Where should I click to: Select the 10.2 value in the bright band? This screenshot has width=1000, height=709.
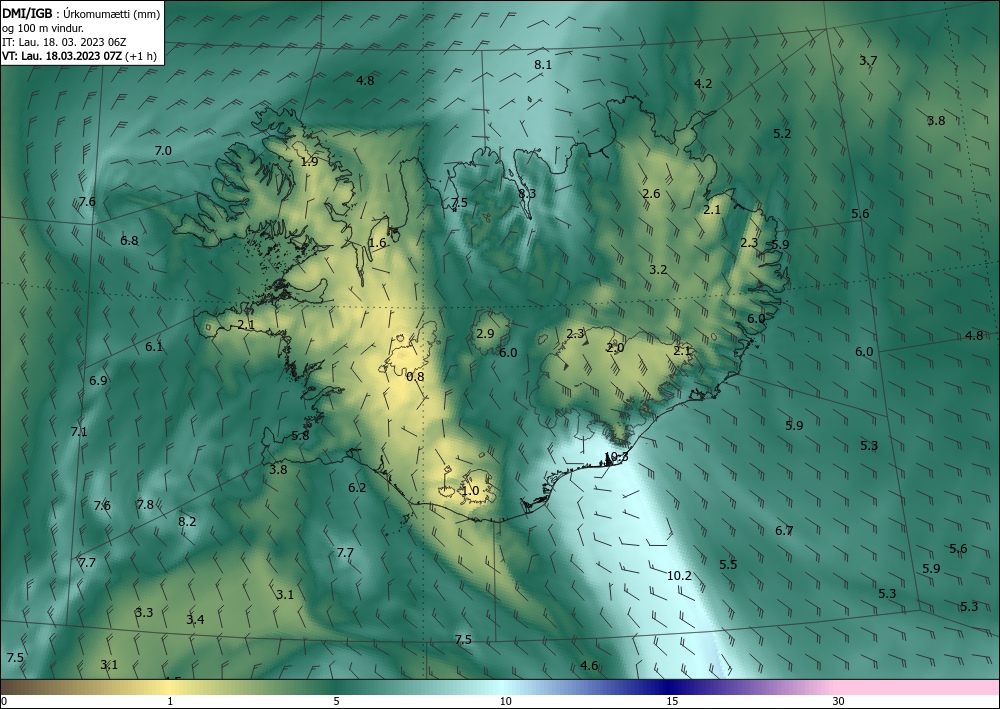(679, 575)
